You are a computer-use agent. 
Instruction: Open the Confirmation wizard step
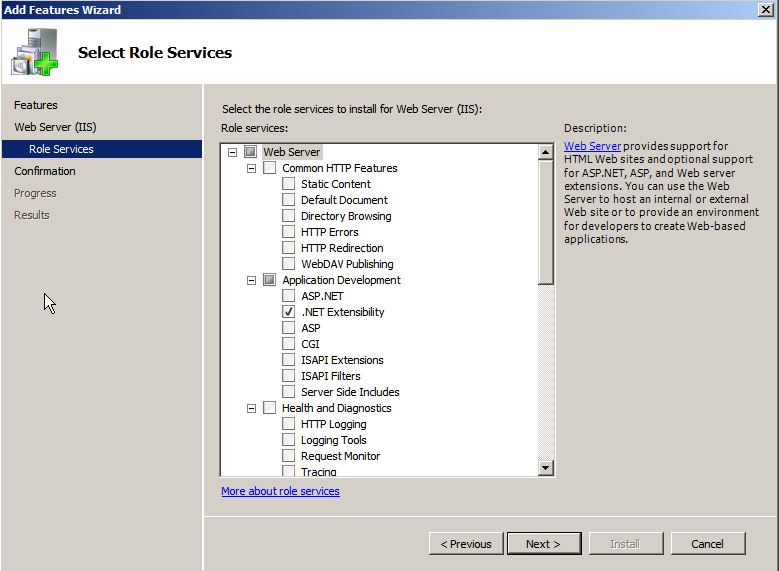(45, 171)
